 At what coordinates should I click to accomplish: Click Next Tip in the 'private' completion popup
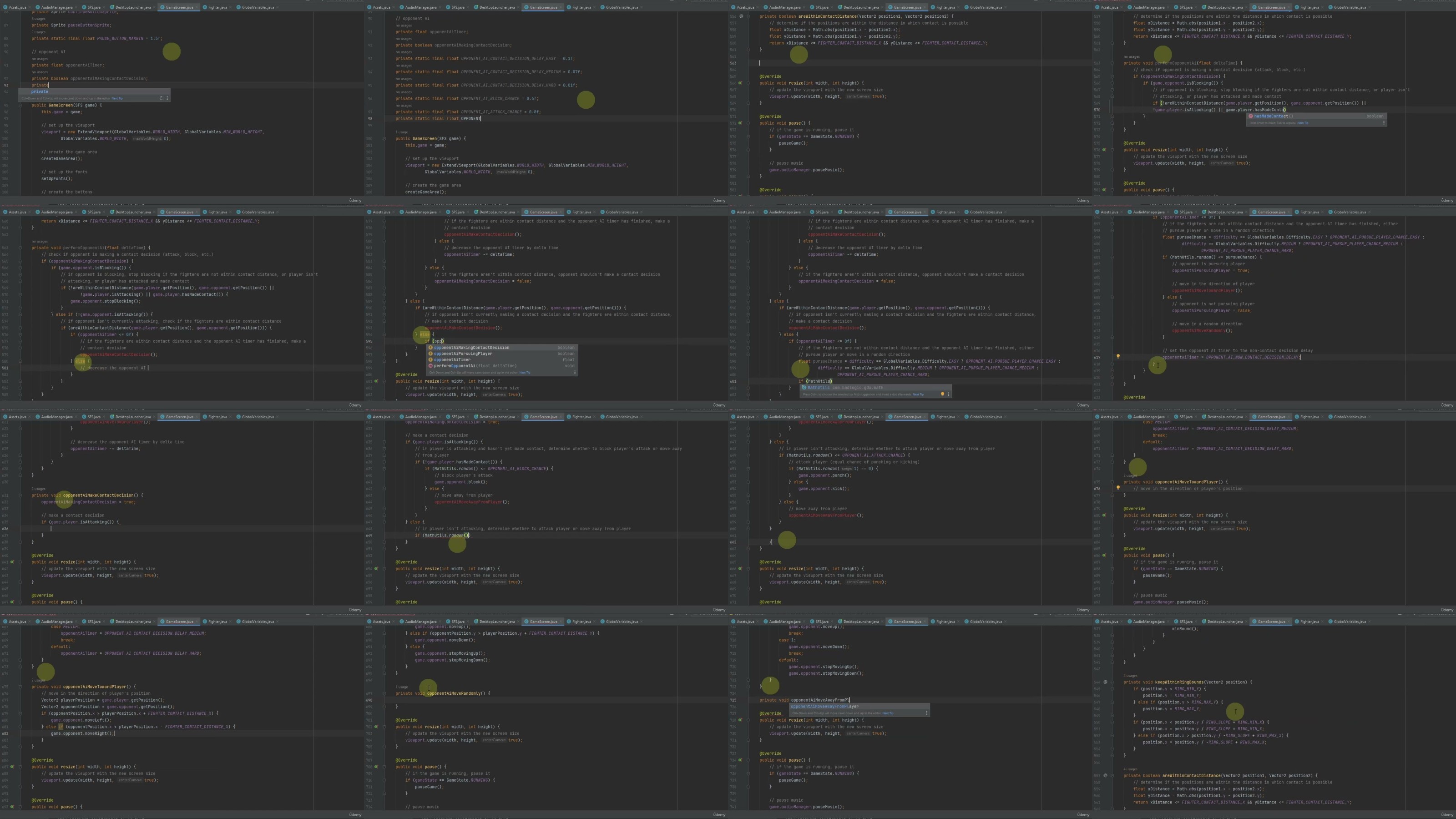[117, 98]
